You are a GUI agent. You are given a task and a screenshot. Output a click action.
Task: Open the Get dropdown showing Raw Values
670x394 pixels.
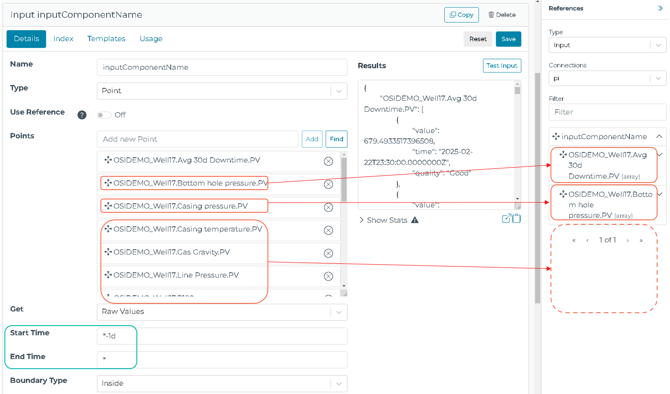tap(222, 312)
